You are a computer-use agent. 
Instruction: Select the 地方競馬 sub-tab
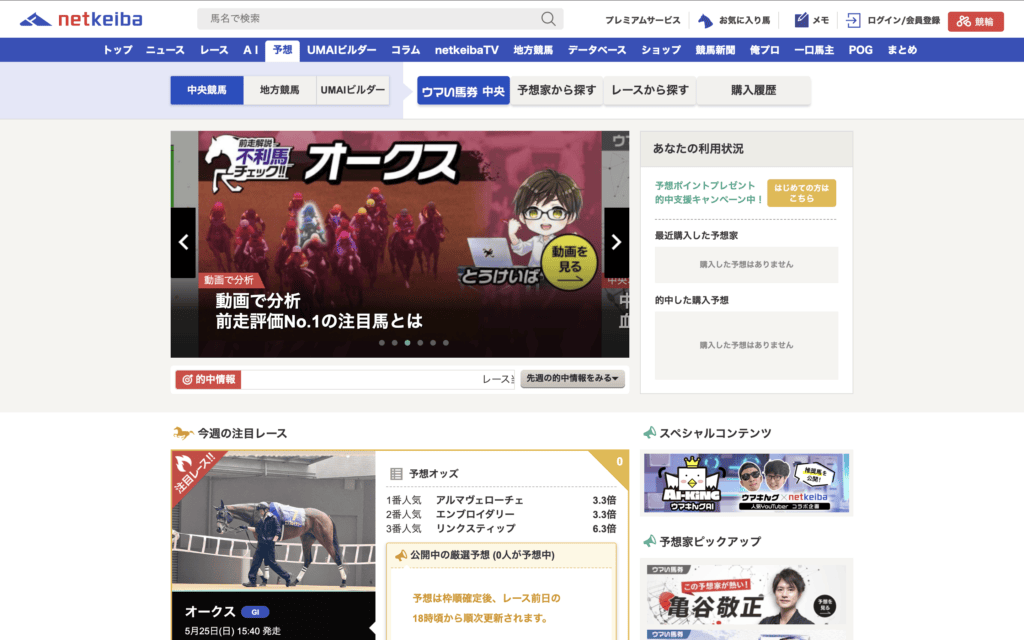[x=280, y=90]
